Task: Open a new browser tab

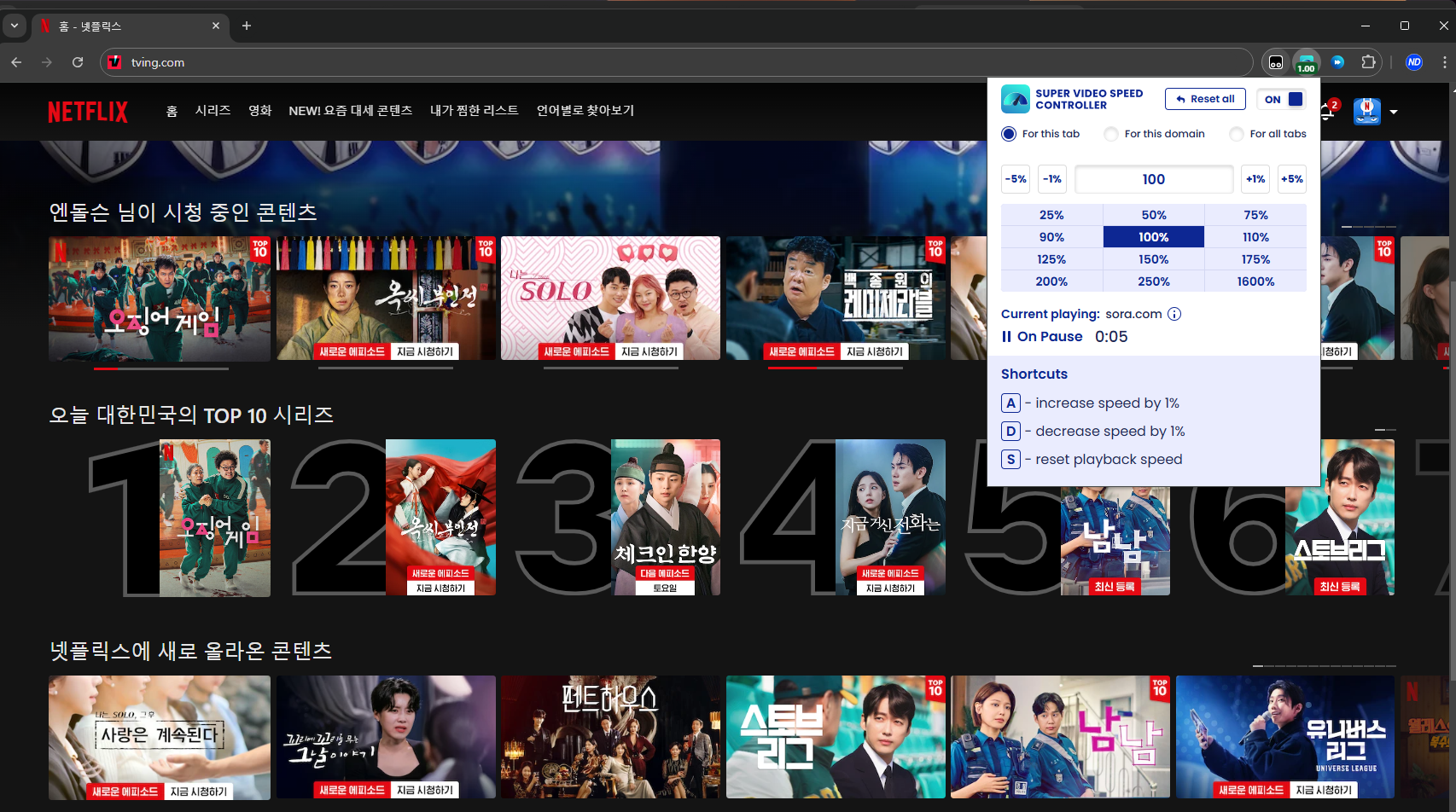Action: [x=247, y=26]
